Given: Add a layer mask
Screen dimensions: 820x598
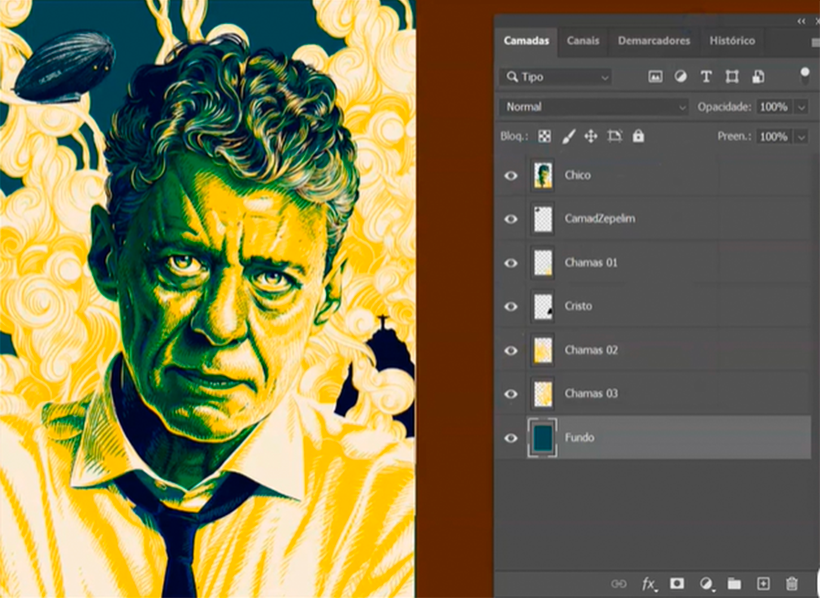Looking at the screenshot, I should tap(677, 583).
